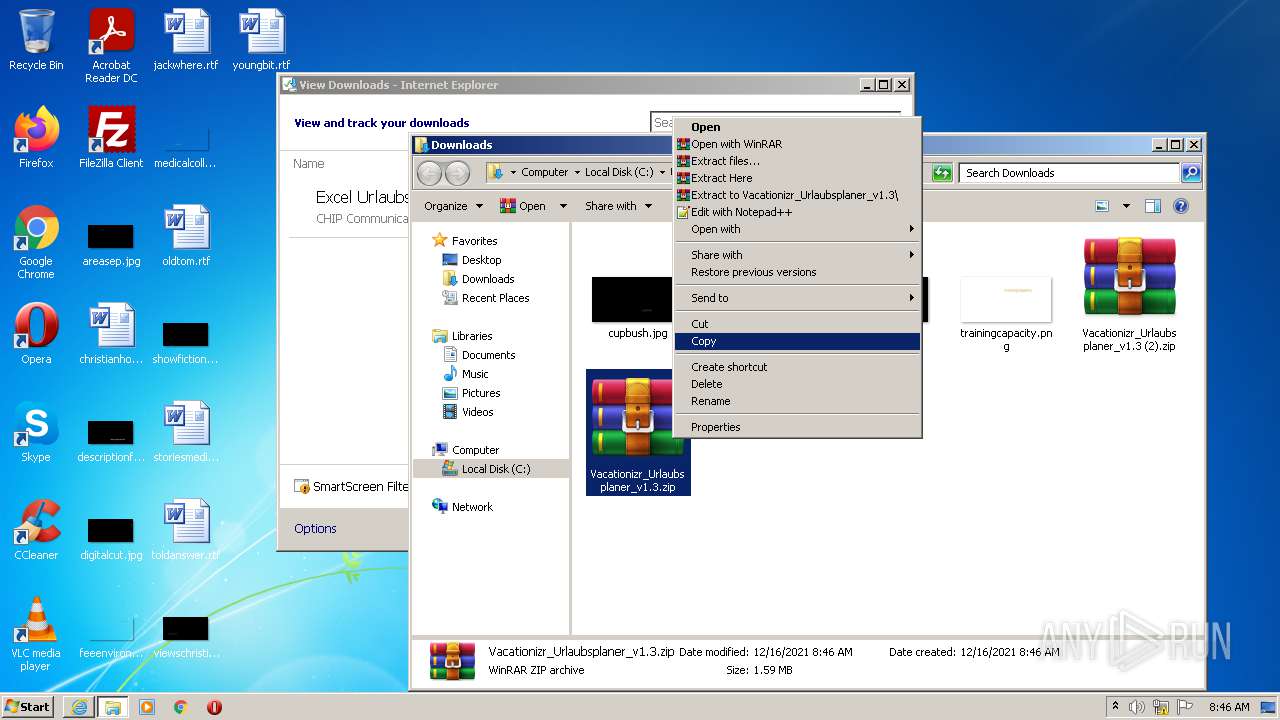Open the Share with toolbar dropdown
1280x720 pixels.
coord(618,206)
